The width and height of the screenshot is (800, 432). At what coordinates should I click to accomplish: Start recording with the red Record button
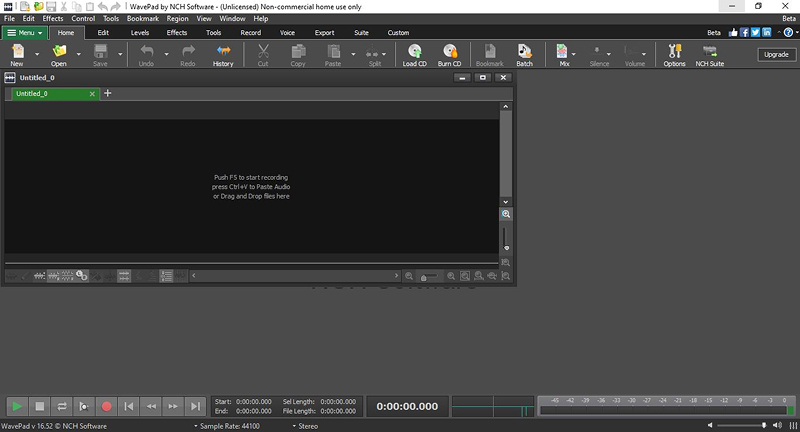[x=106, y=406]
